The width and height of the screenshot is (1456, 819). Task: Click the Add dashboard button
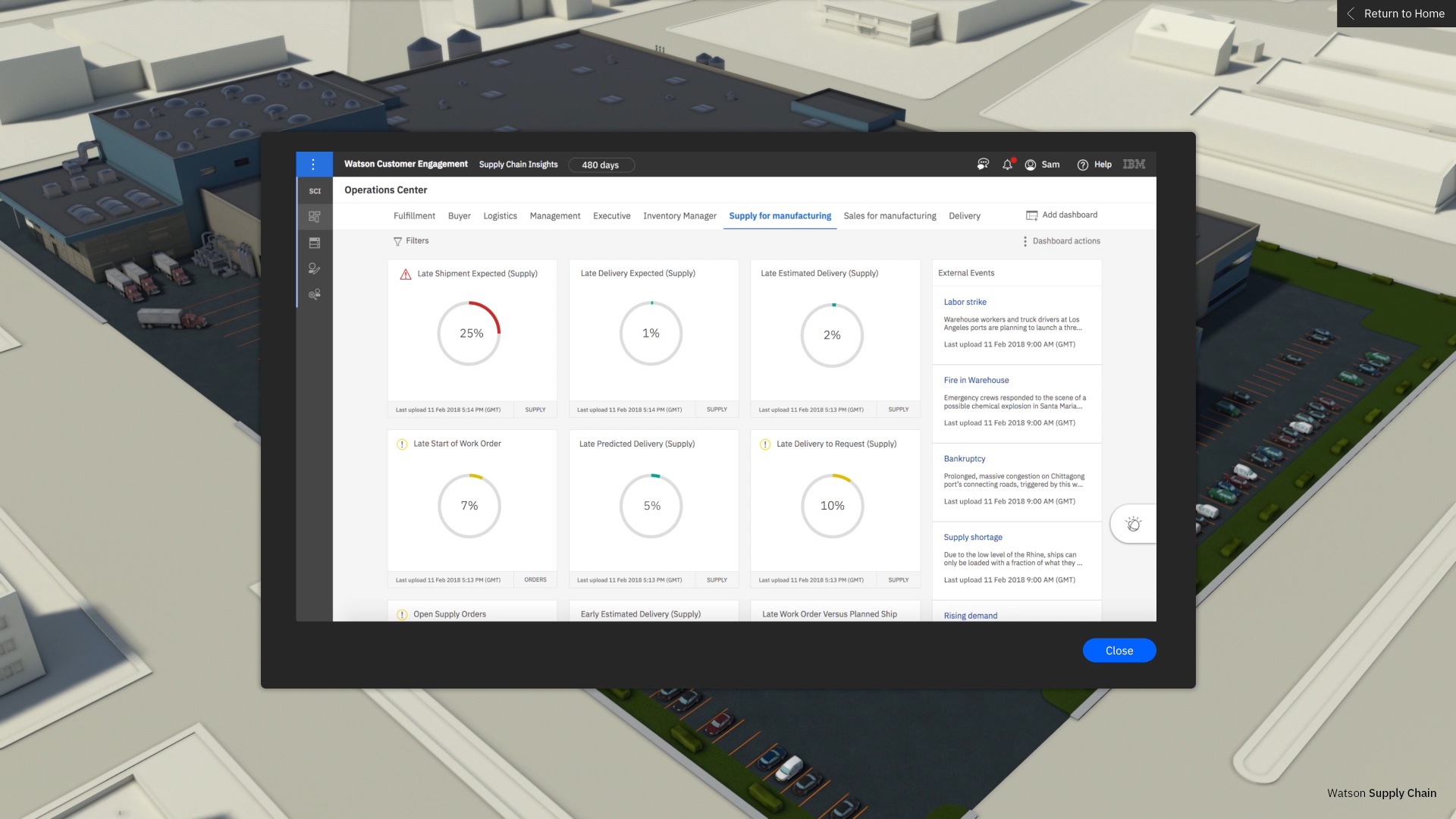tap(1062, 215)
